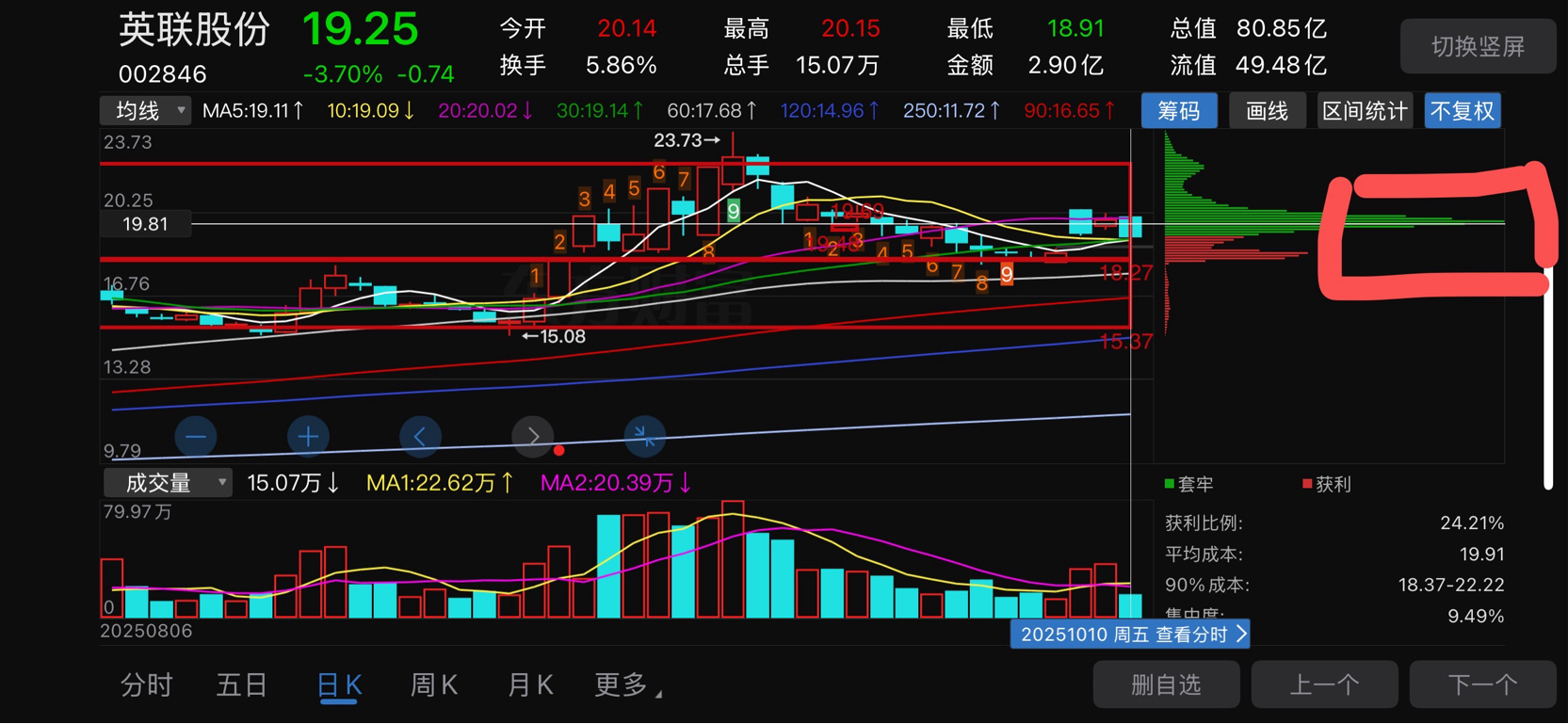Tap the green 套牢 legend swatch
Screen dimensions: 1568x724
click(x=1170, y=484)
